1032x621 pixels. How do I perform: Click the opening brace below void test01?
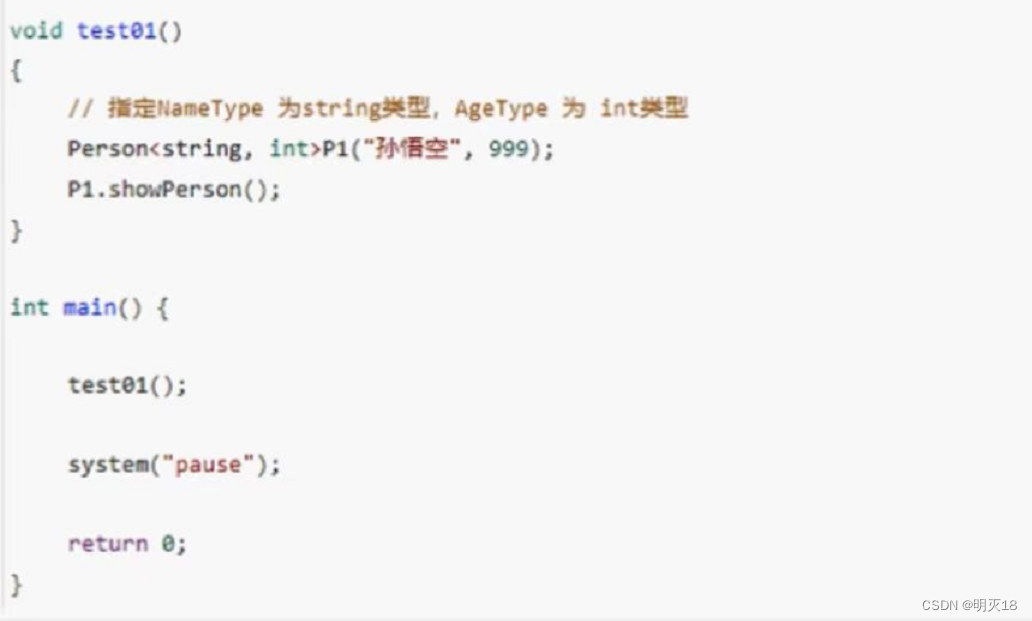(x=15, y=72)
